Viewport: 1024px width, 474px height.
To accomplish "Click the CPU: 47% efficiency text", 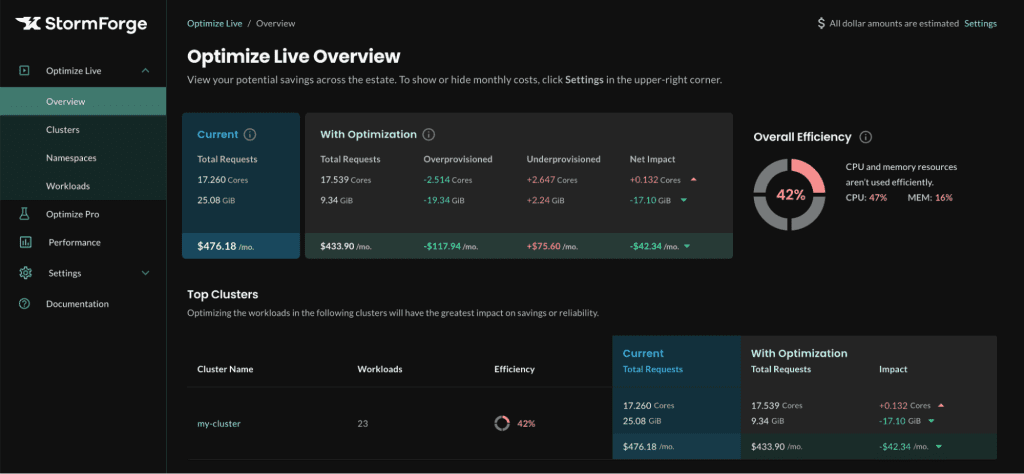I will 866,197.
